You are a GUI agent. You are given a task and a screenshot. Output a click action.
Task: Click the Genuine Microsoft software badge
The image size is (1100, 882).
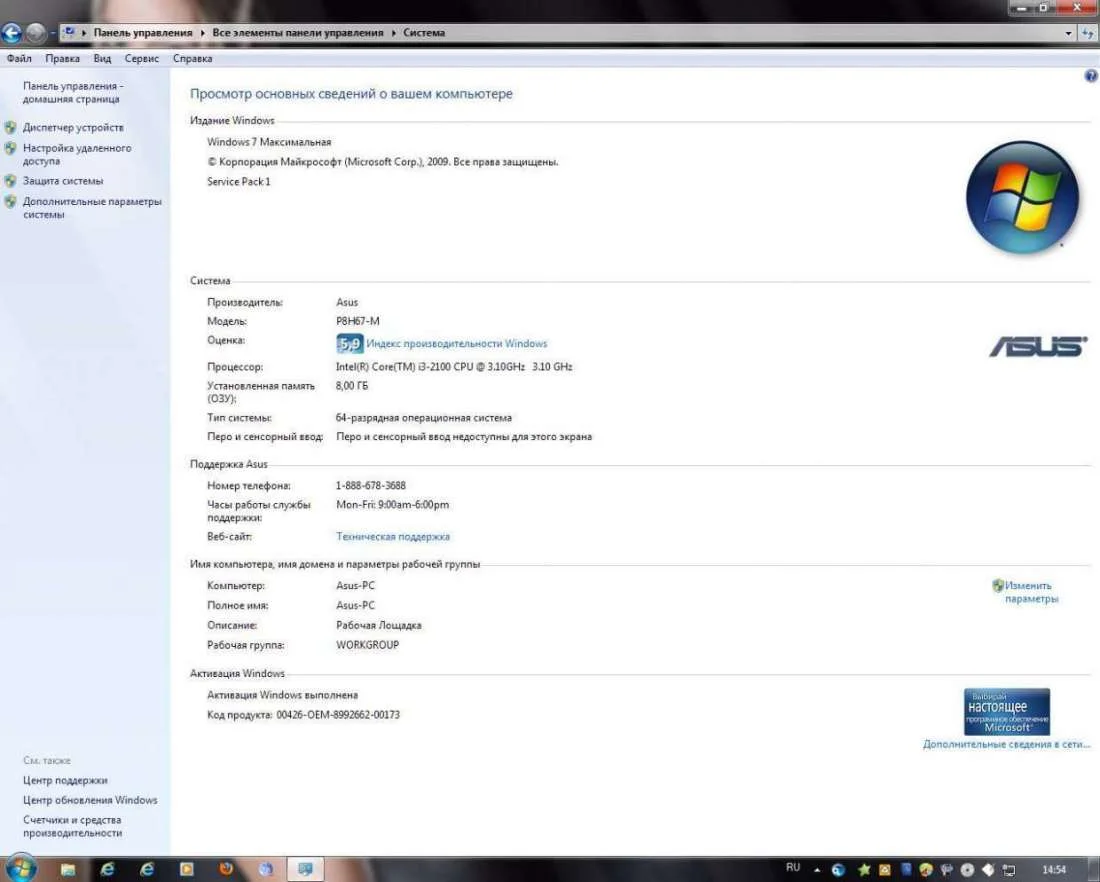[1007, 711]
